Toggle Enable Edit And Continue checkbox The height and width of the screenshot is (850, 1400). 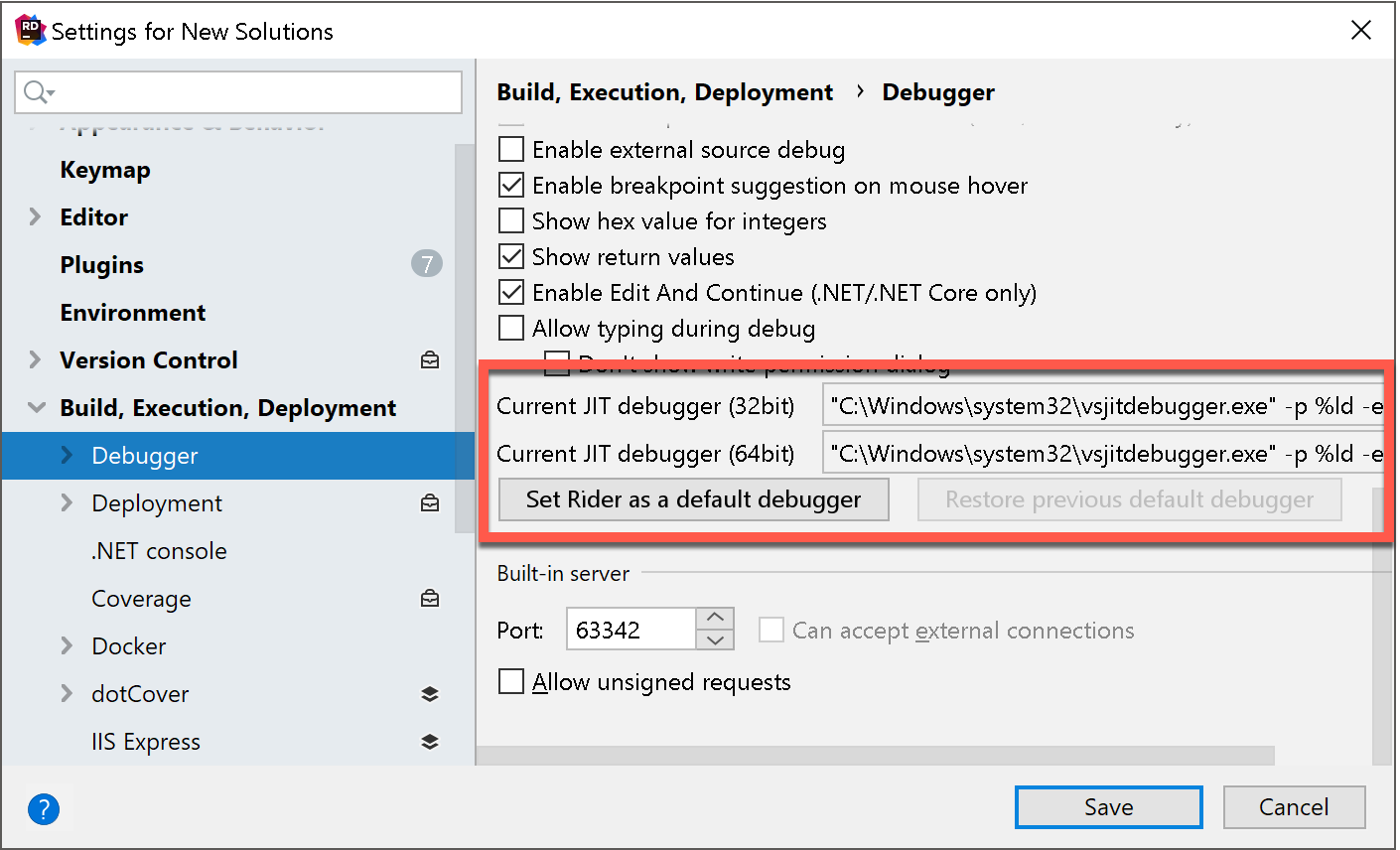coord(511,293)
